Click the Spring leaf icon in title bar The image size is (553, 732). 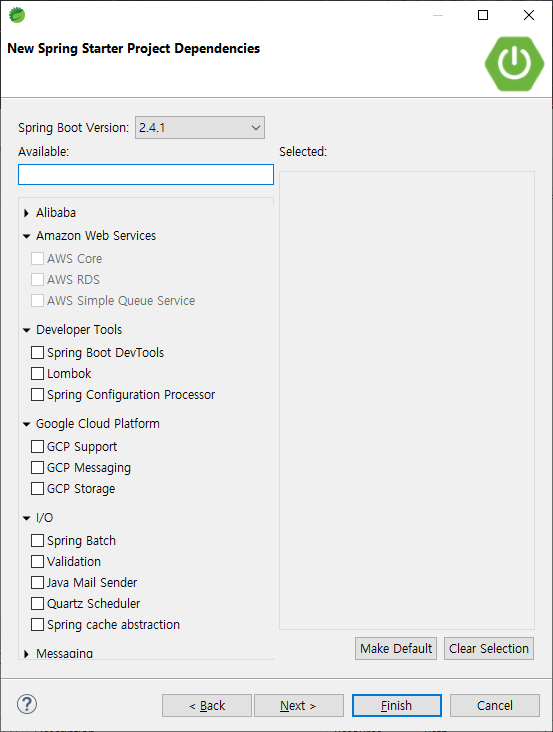[x=17, y=15]
